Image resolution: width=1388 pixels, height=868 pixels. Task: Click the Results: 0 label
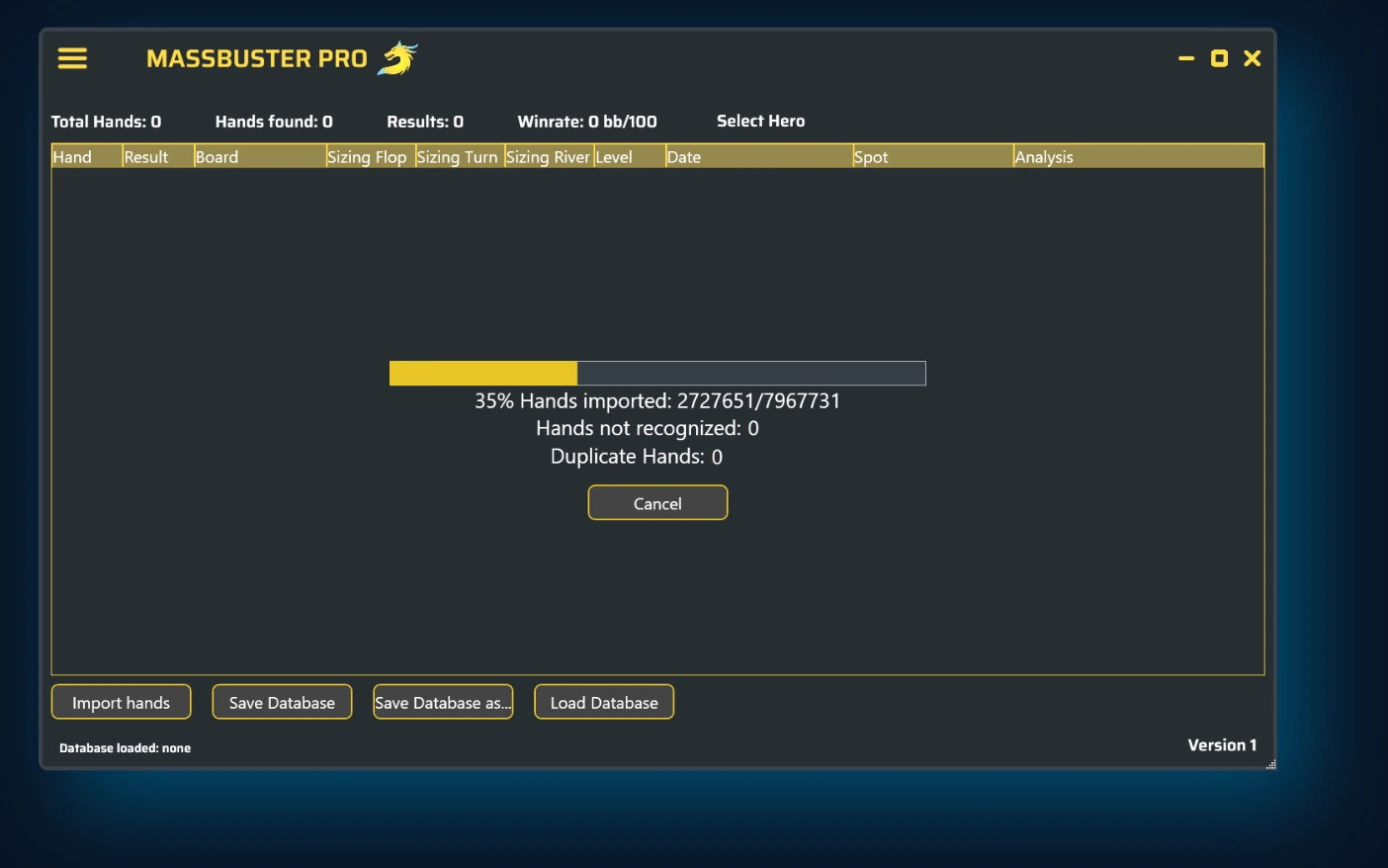[425, 122]
